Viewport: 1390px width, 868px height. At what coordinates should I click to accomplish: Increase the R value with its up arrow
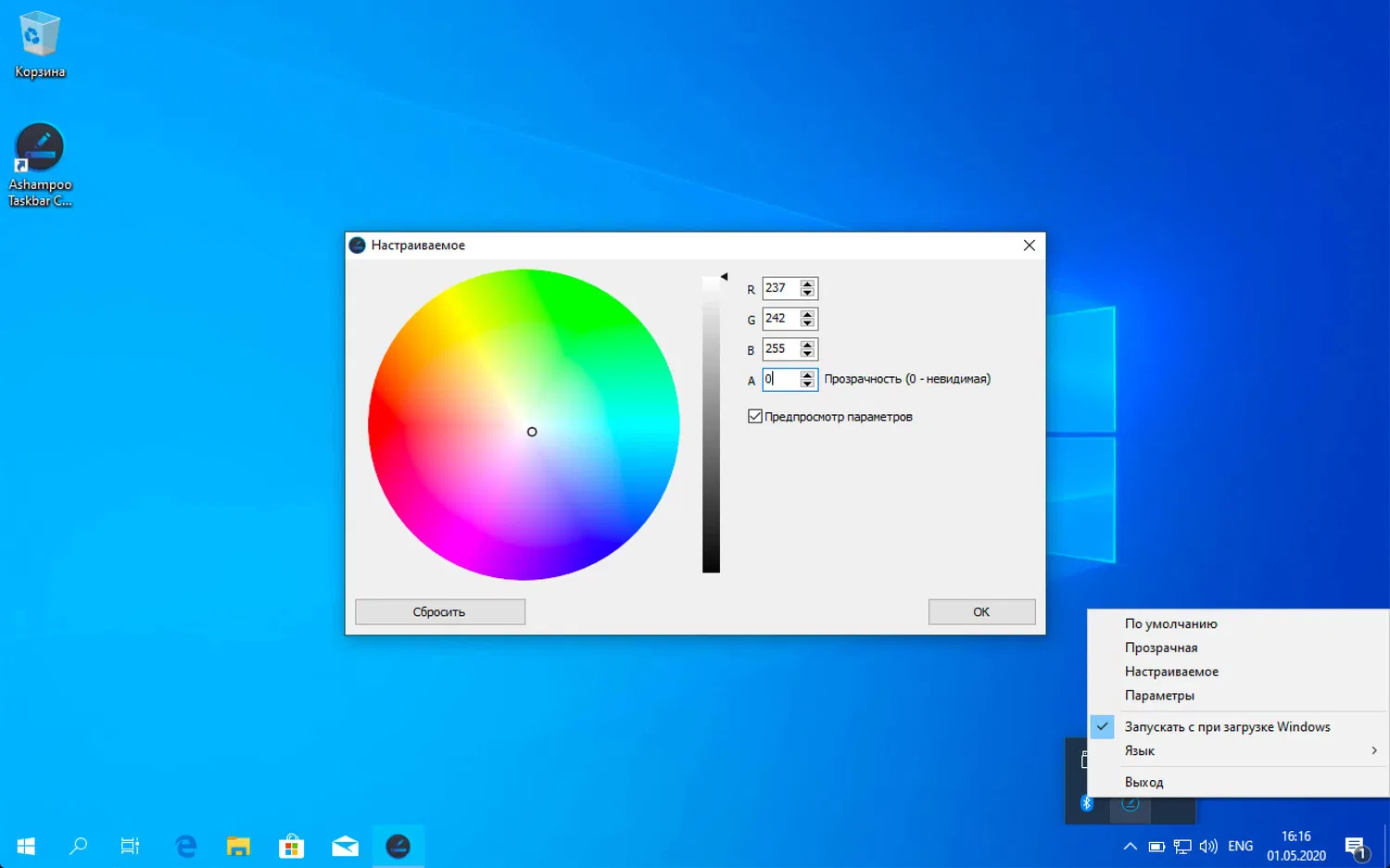[x=807, y=283]
